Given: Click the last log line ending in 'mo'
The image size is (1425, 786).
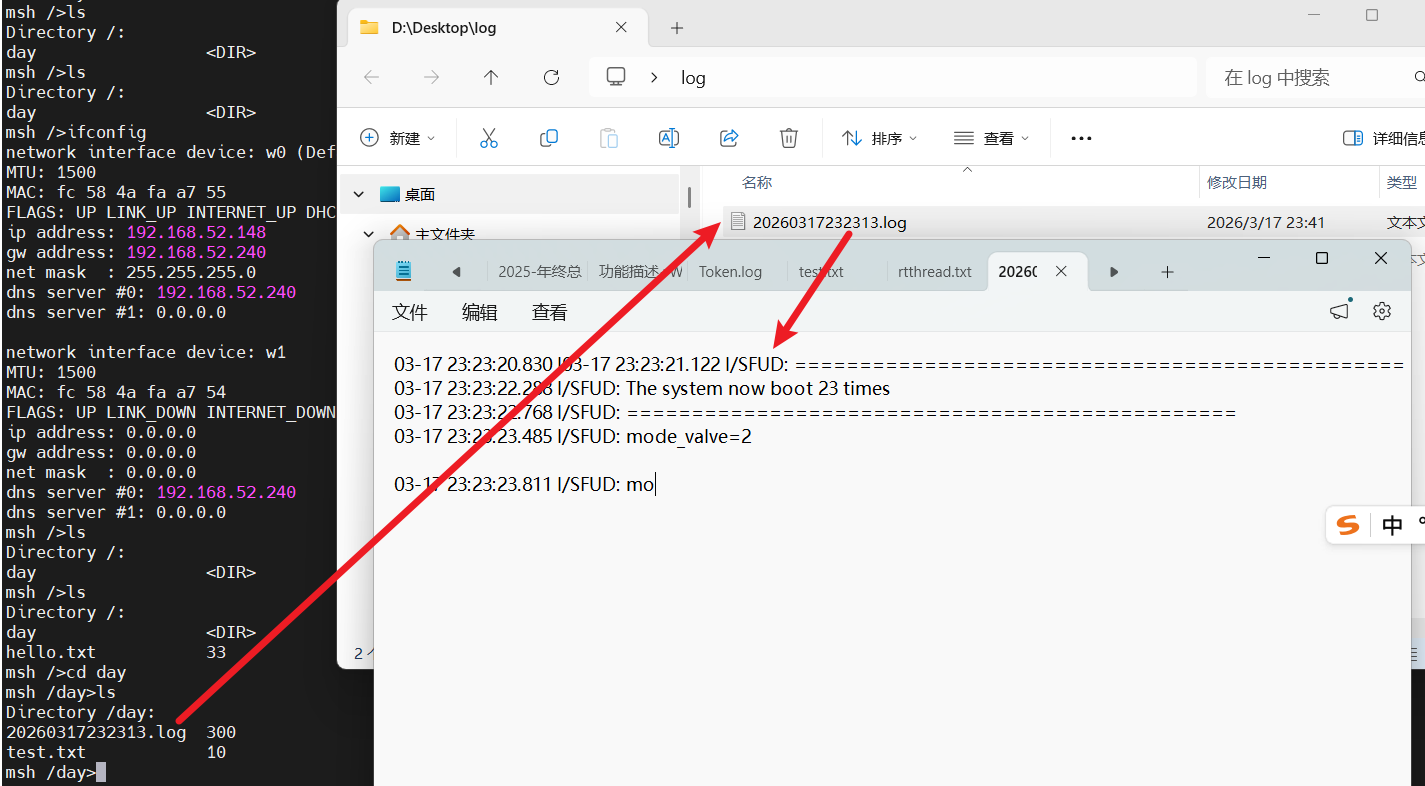Looking at the screenshot, I should (524, 484).
